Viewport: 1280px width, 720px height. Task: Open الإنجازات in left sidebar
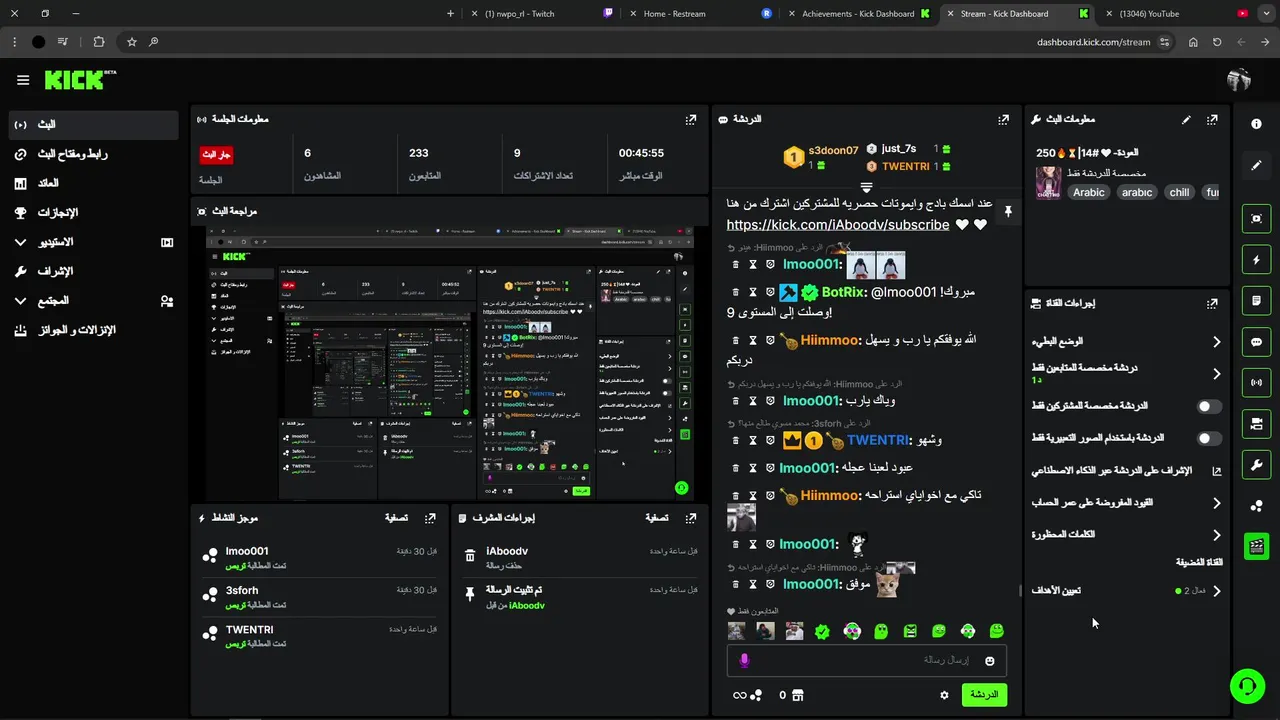(94, 213)
